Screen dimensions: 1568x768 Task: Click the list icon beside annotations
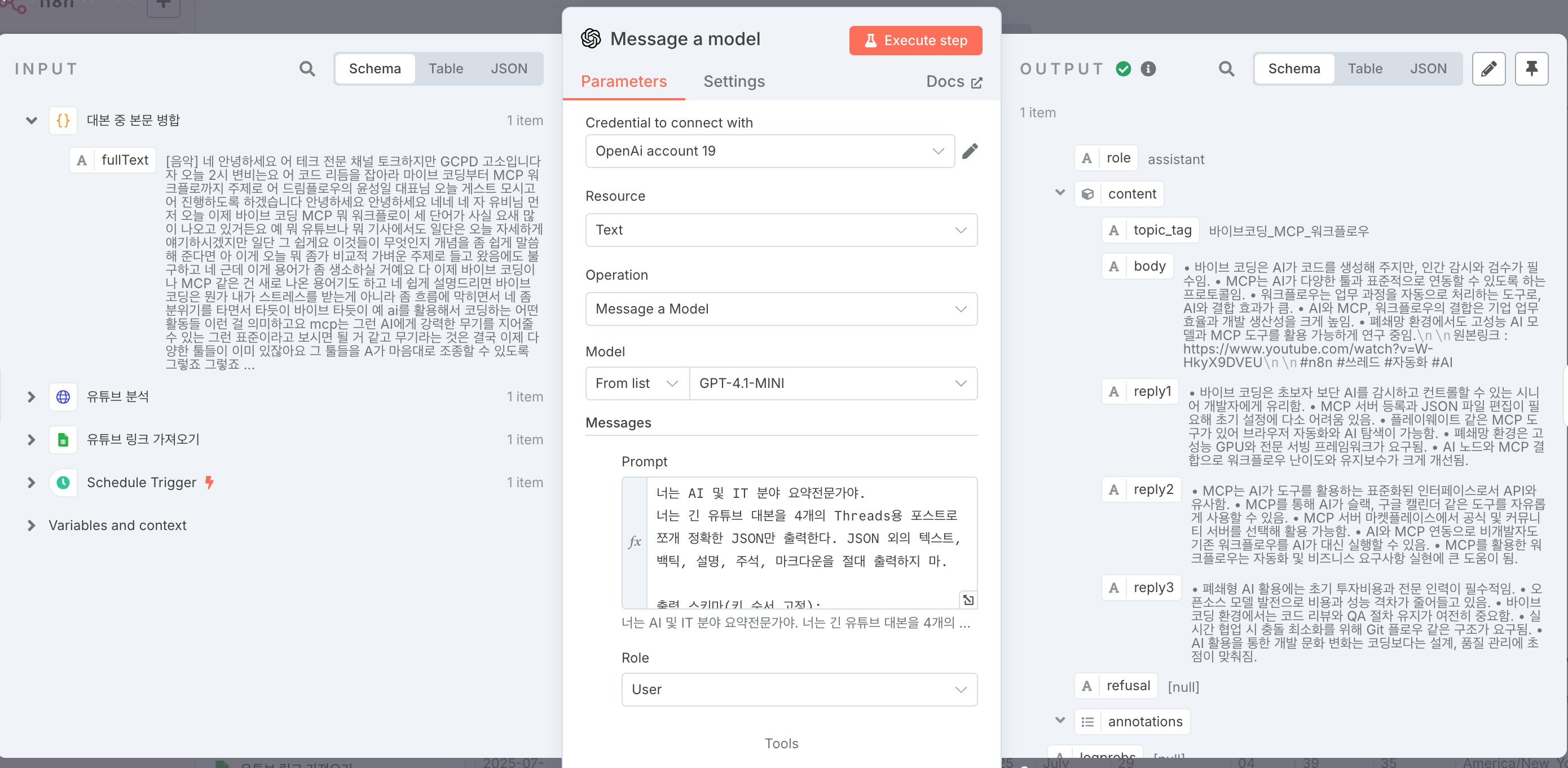pyautogui.click(x=1087, y=722)
